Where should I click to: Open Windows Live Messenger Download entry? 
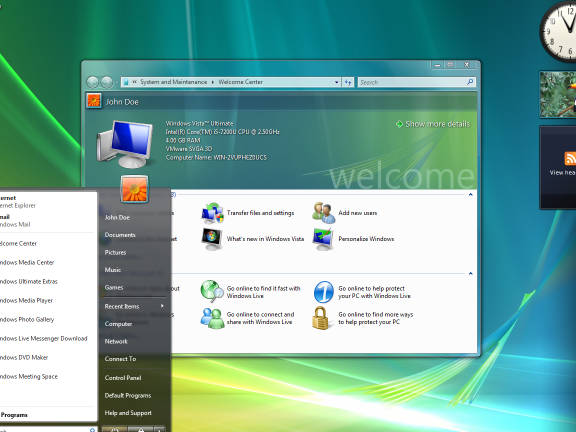[x=44, y=339]
